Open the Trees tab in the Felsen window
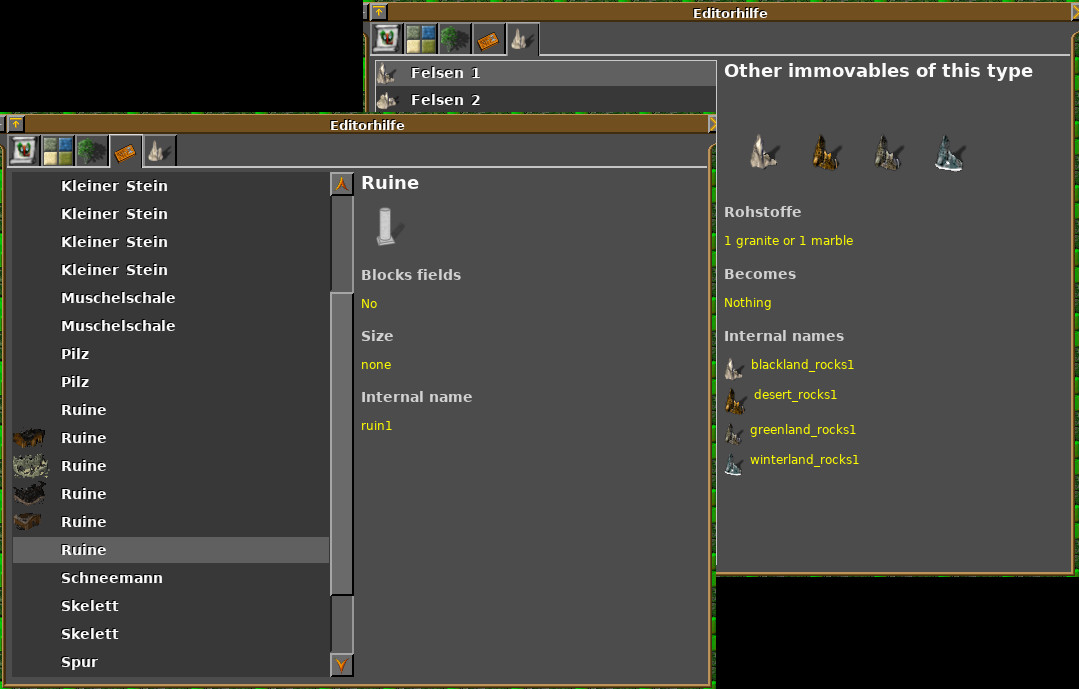 tap(455, 39)
